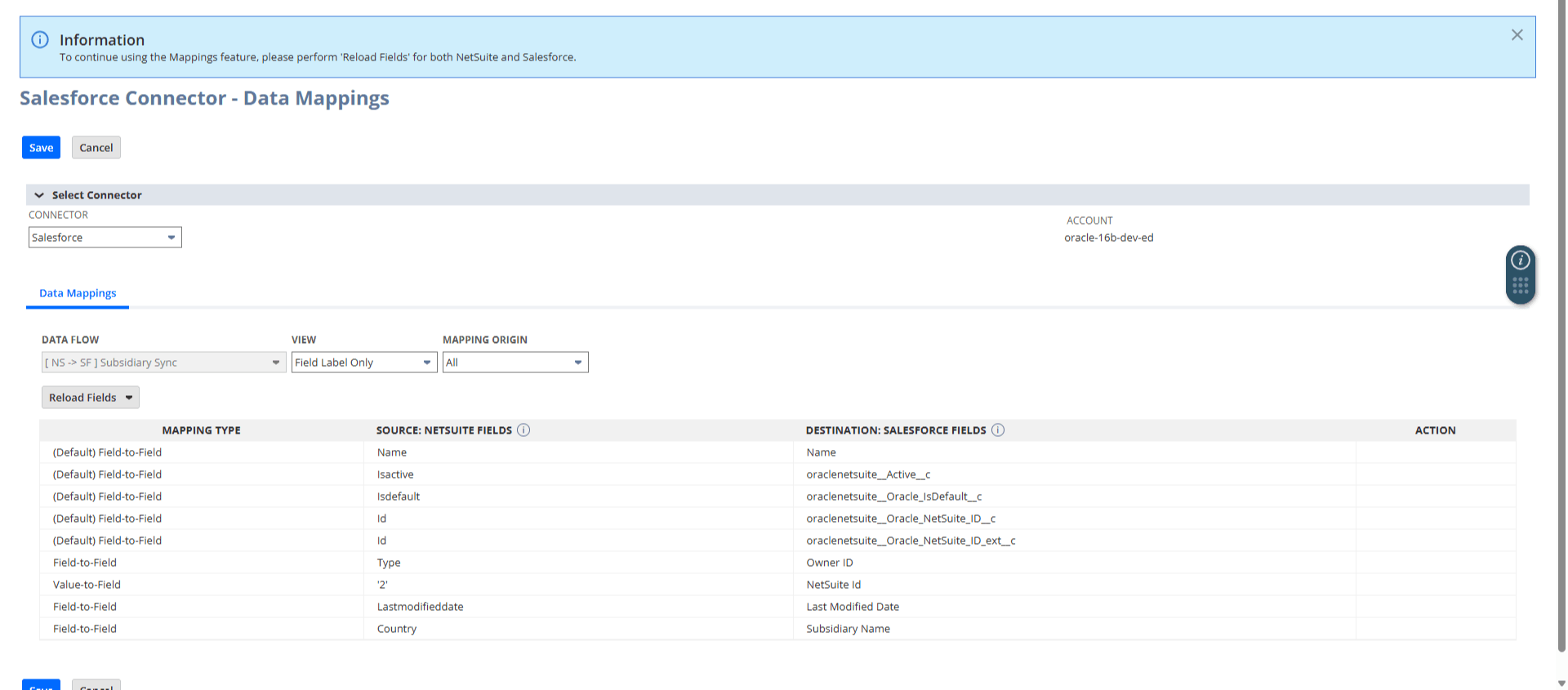Open the Reload Fields dropdown button
The height and width of the screenshot is (690, 1568).
pos(91,398)
